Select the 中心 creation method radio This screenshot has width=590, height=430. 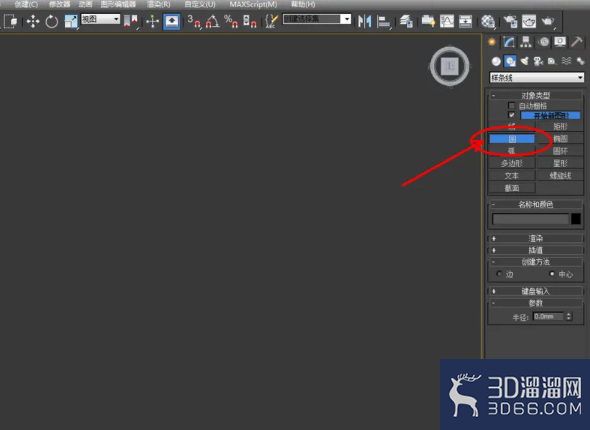coord(552,273)
